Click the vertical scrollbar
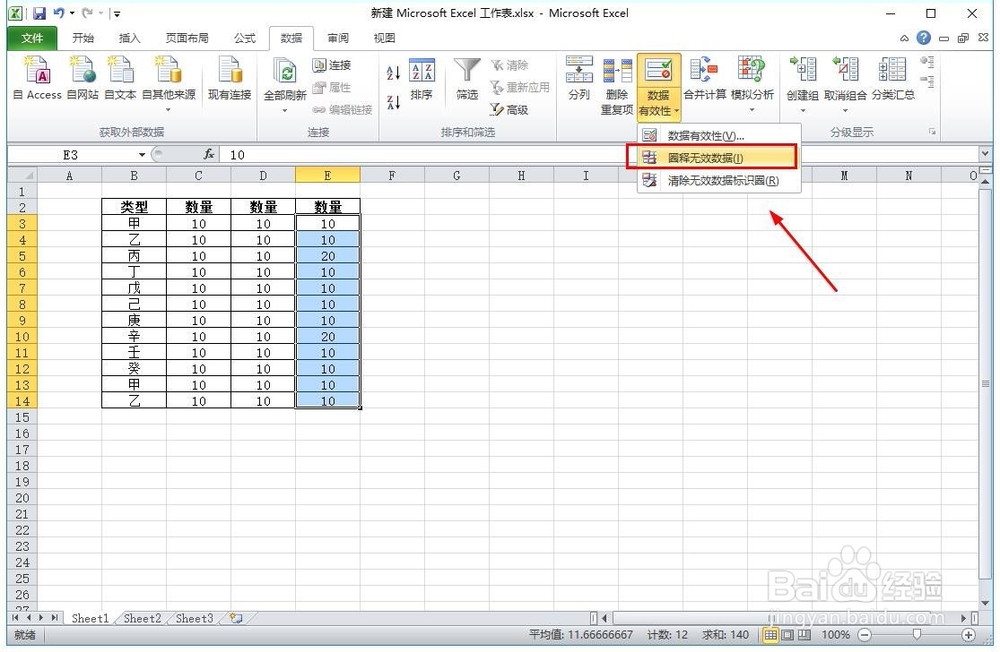Screen dimensions: 1000x652 [x=985, y=383]
